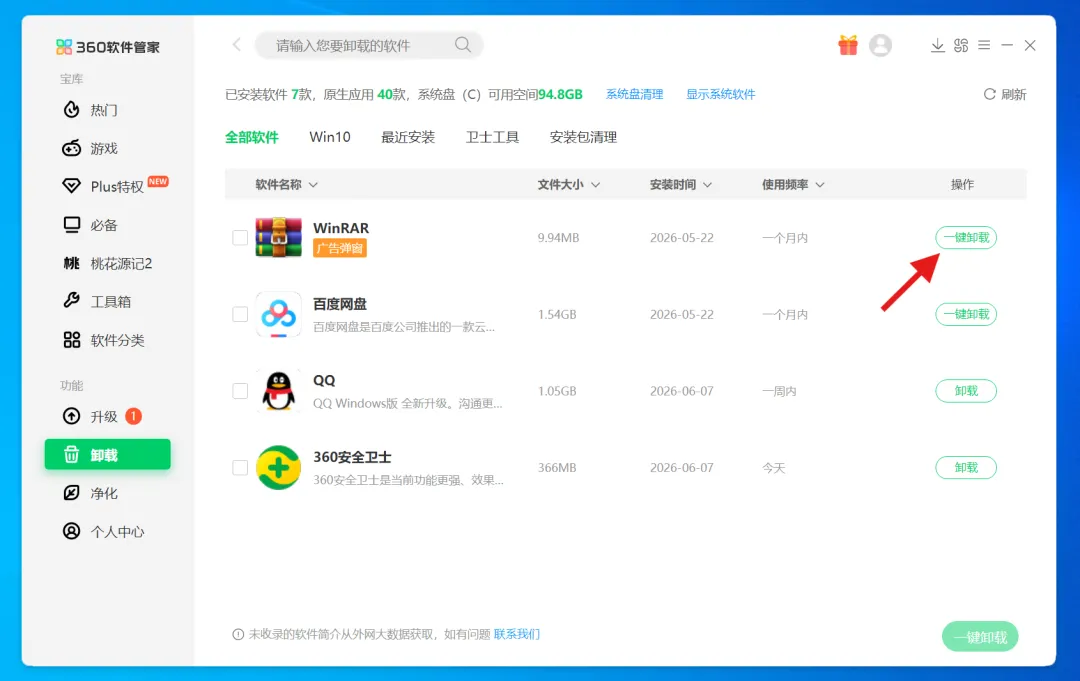Open the skin/widgets icon beside download
The width and height of the screenshot is (1080, 681).
pyautogui.click(x=961, y=45)
